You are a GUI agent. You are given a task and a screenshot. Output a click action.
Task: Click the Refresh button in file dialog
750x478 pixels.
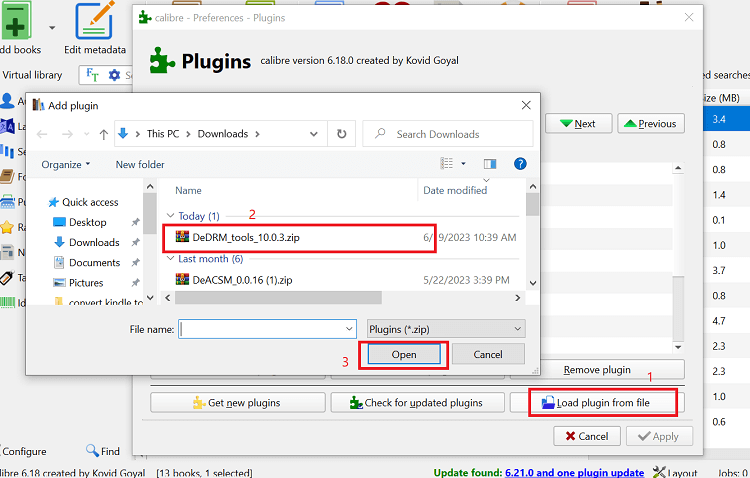pos(342,134)
